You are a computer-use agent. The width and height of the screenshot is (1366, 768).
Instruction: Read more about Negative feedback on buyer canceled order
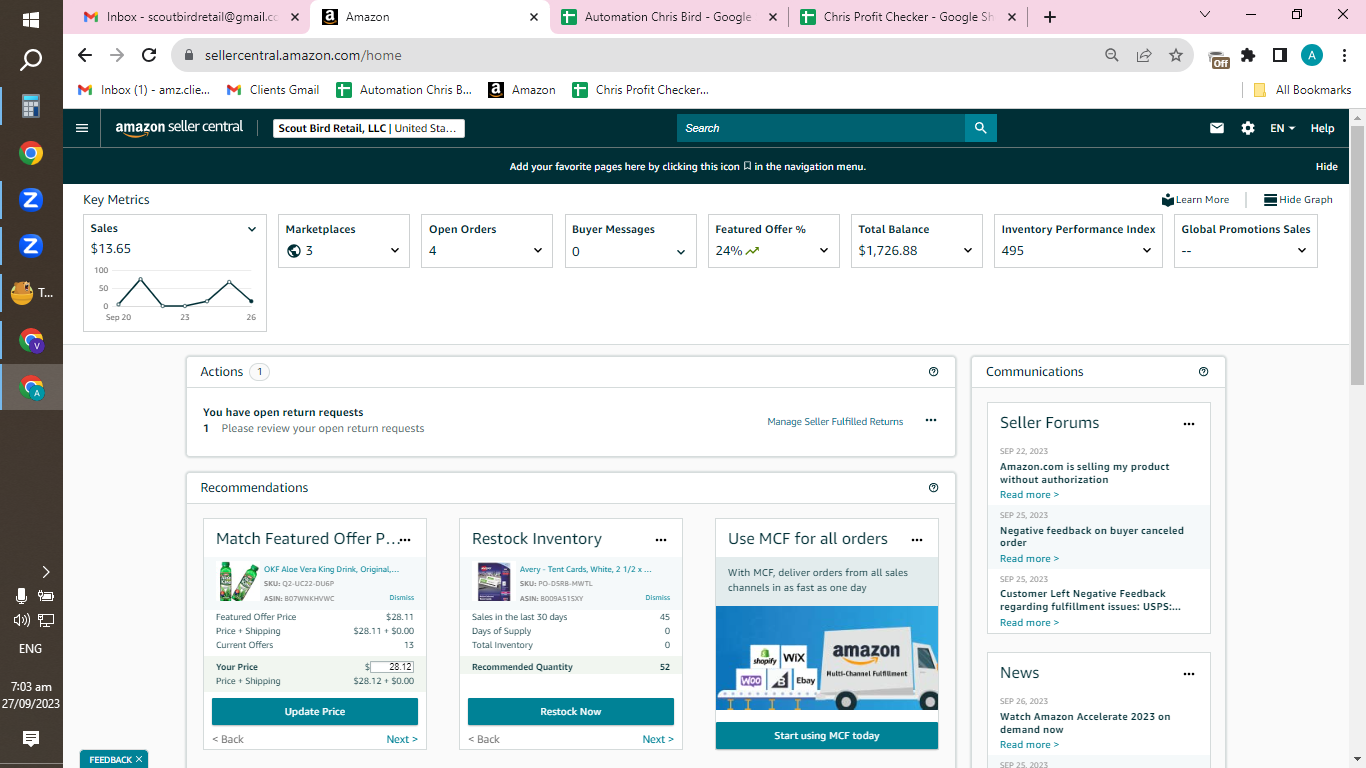pyautogui.click(x=1029, y=559)
